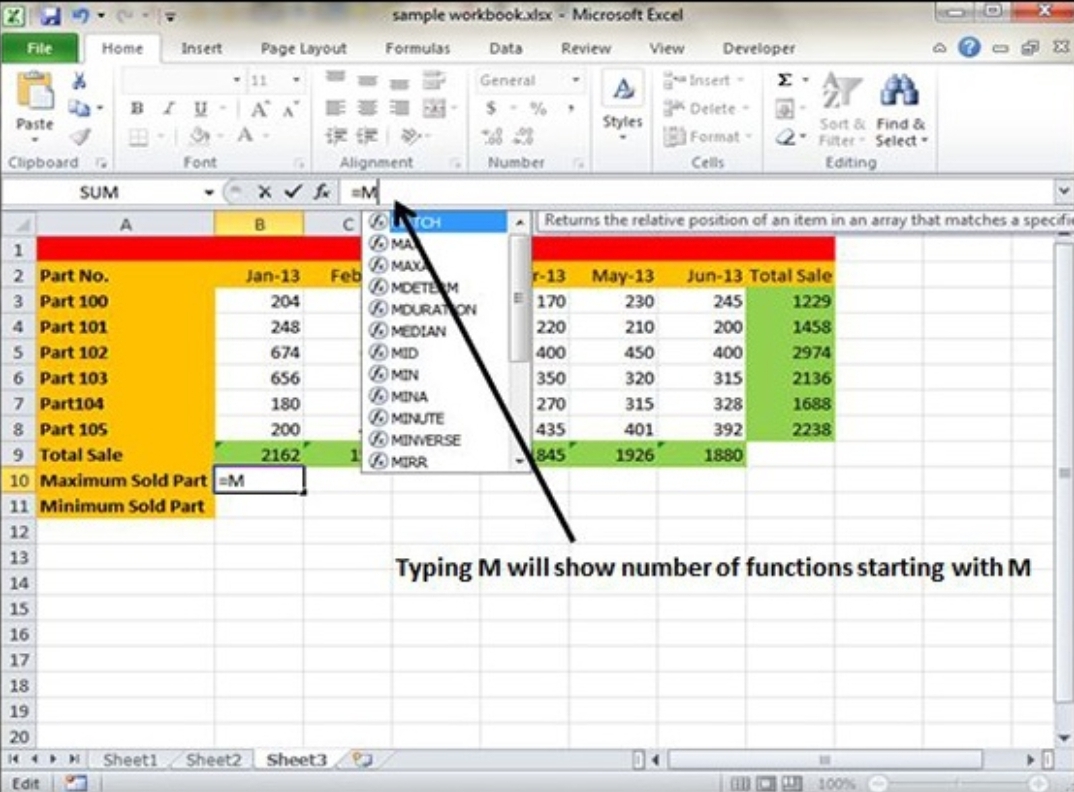Apply Percent Style format
Viewport: 1074px width, 792px height.
pyautogui.click(x=538, y=108)
